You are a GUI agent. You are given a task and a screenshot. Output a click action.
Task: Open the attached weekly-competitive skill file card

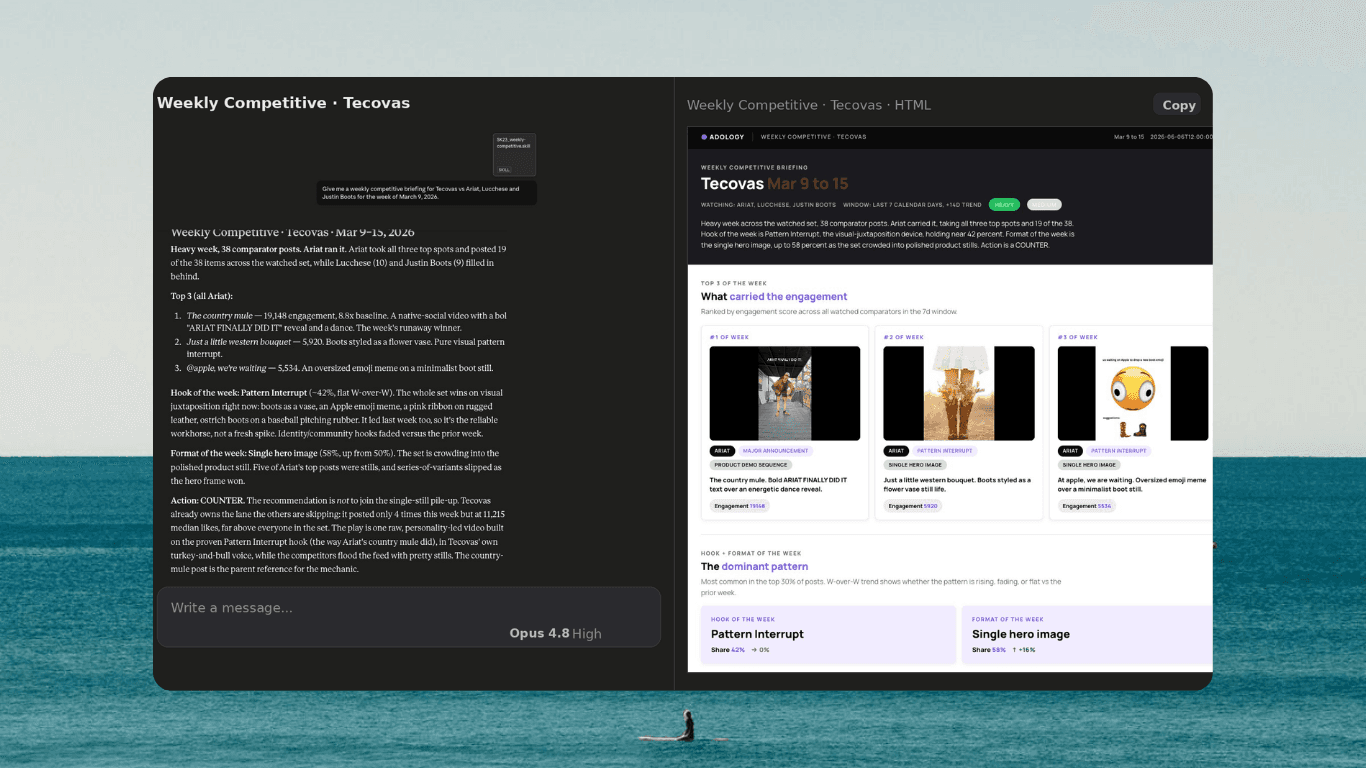514,155
